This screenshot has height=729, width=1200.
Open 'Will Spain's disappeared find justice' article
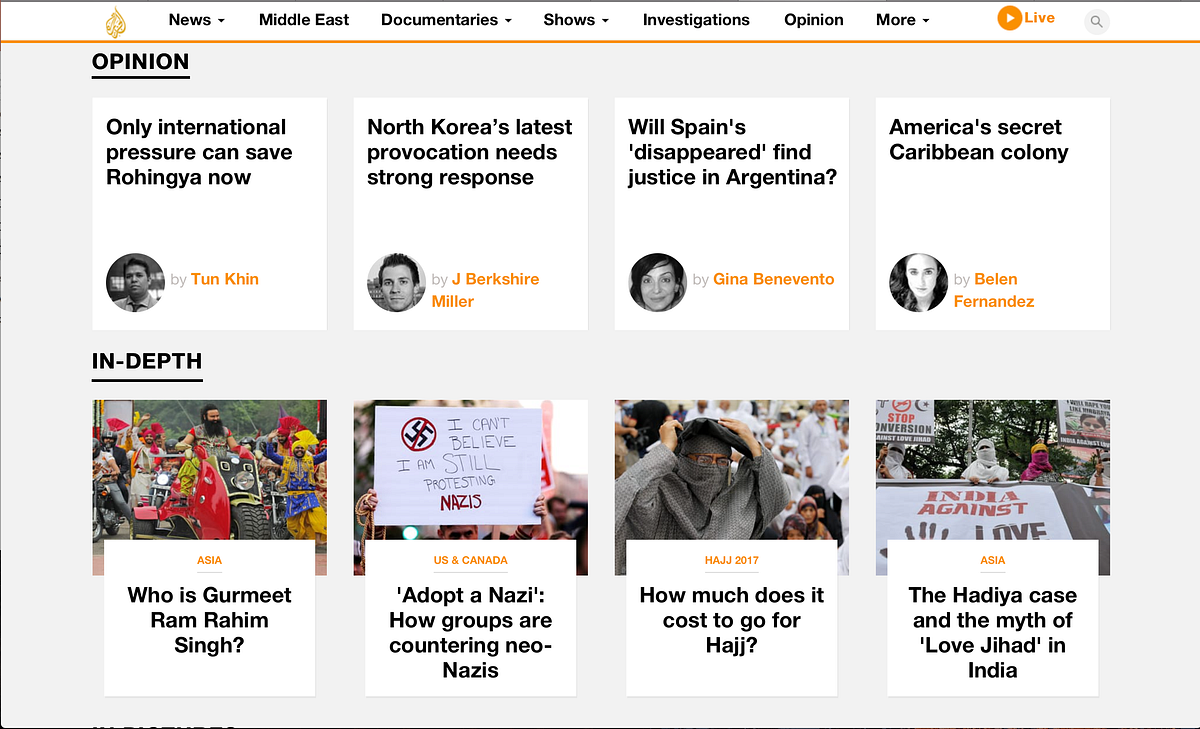[732, 152]
